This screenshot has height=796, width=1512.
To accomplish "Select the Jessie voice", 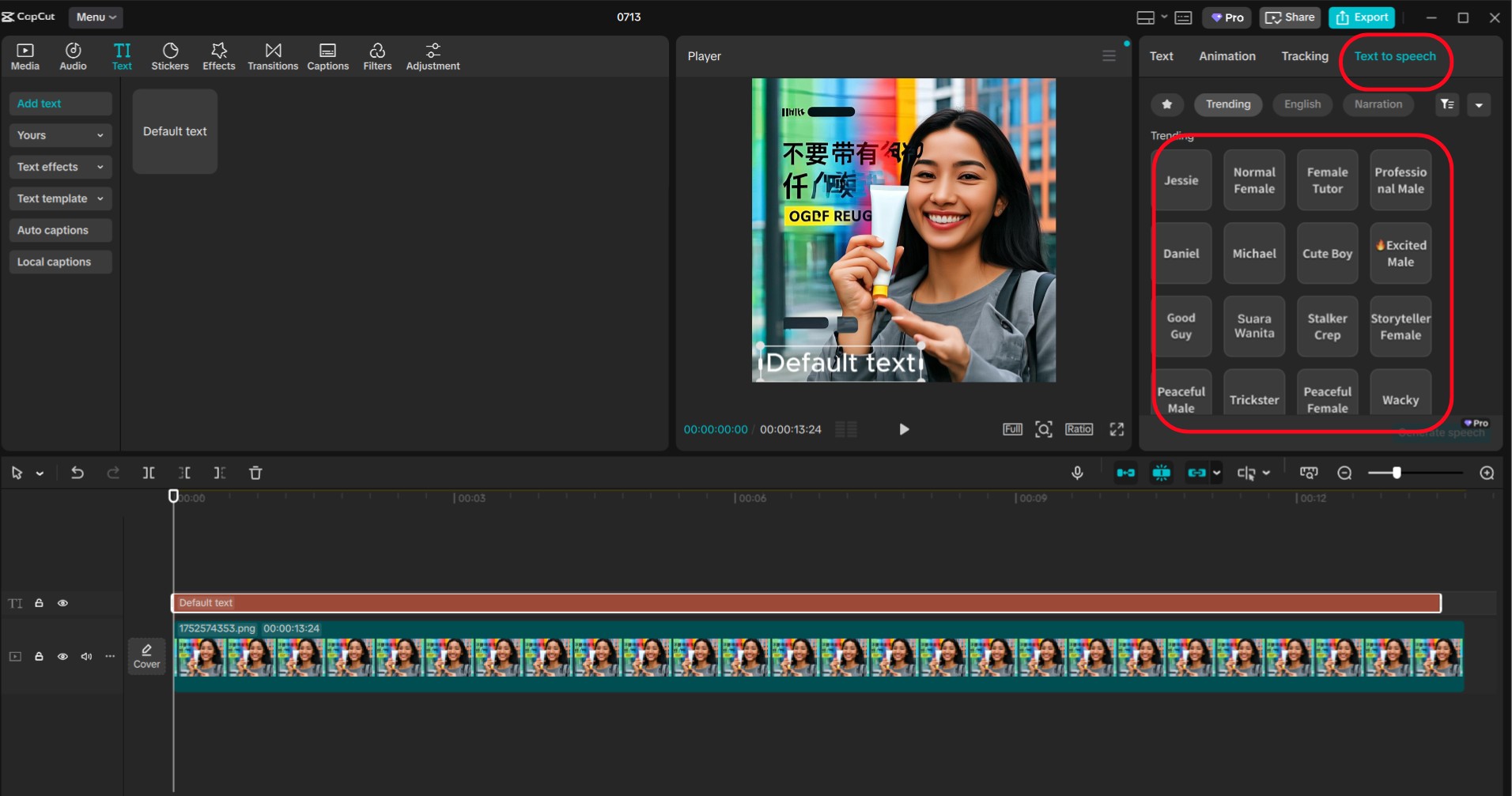I will [x=1181, y=180].
